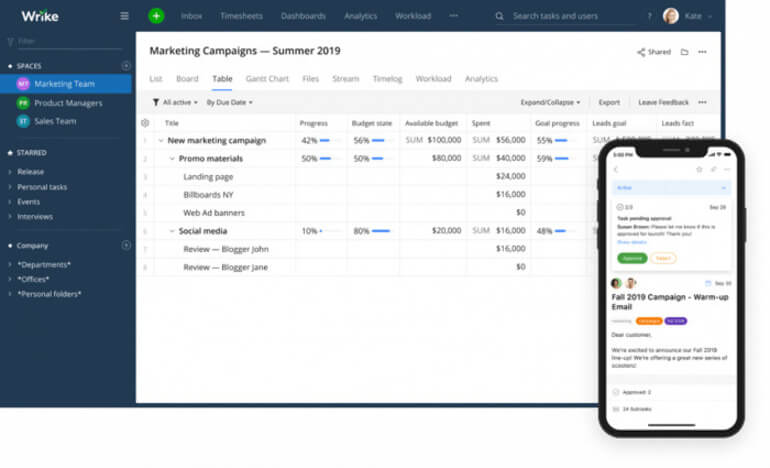Click the Shared button
Viewport: 770px width, 468px height.
654,52
